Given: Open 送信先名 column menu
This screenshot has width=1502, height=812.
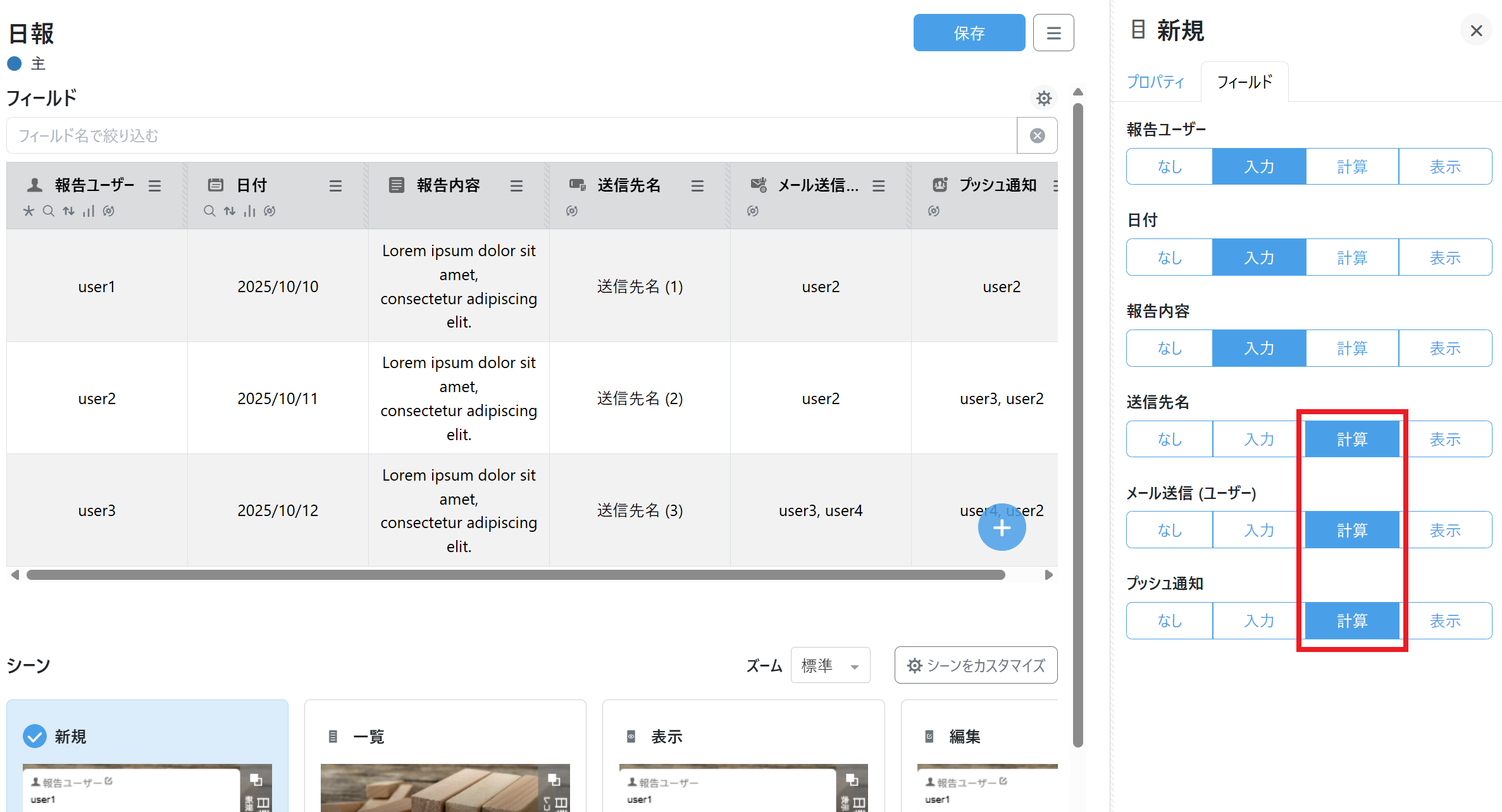Looking at the screenshot, I should [697, 185].
